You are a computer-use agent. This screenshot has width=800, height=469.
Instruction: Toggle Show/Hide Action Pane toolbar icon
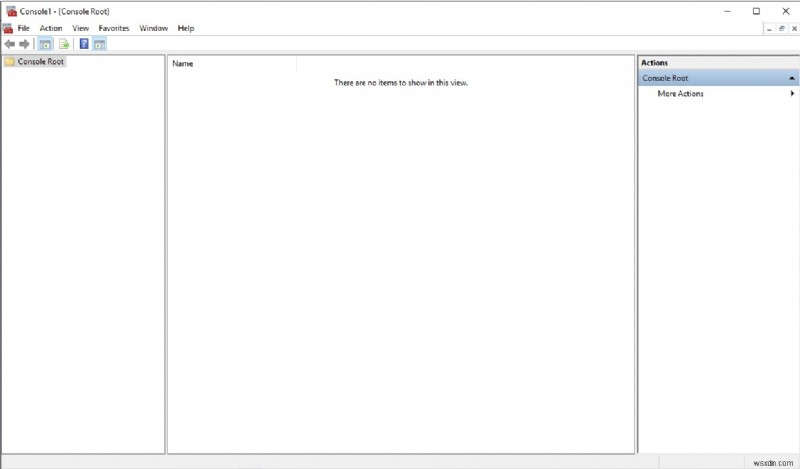[x=99, y=44]
